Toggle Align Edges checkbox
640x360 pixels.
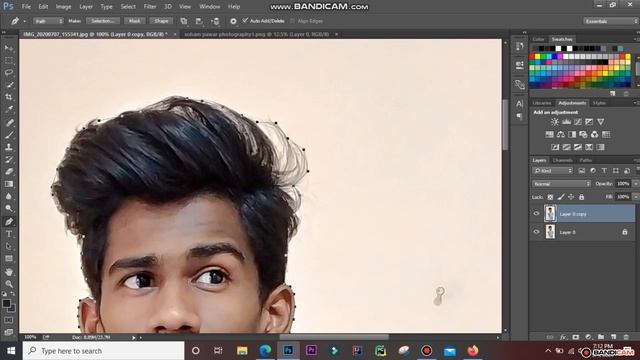tap(292, 21)
